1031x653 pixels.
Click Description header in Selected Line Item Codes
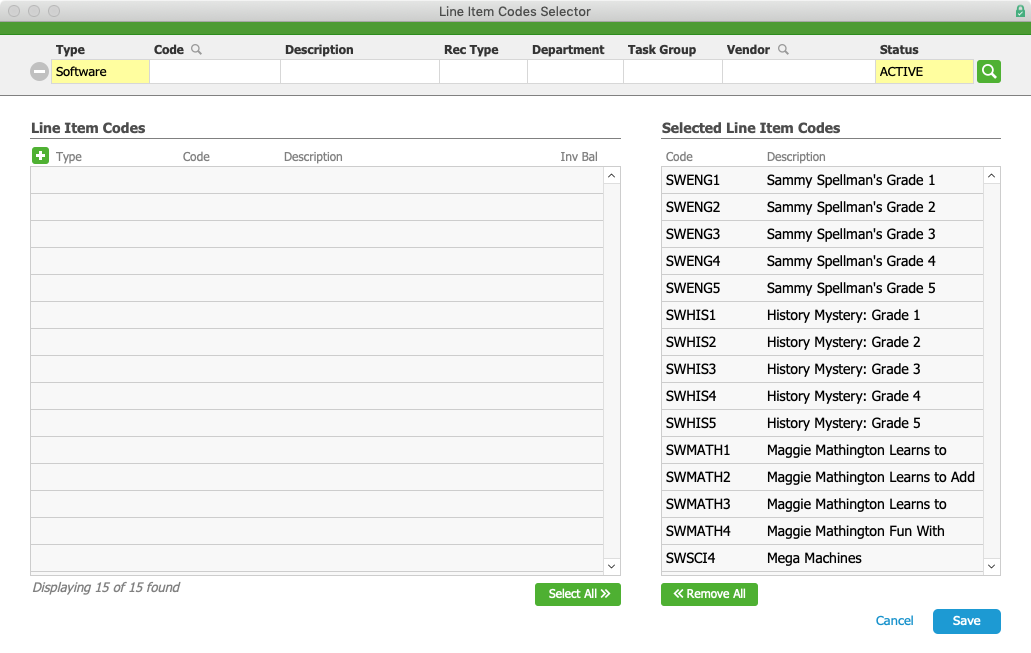pos(796,157)
